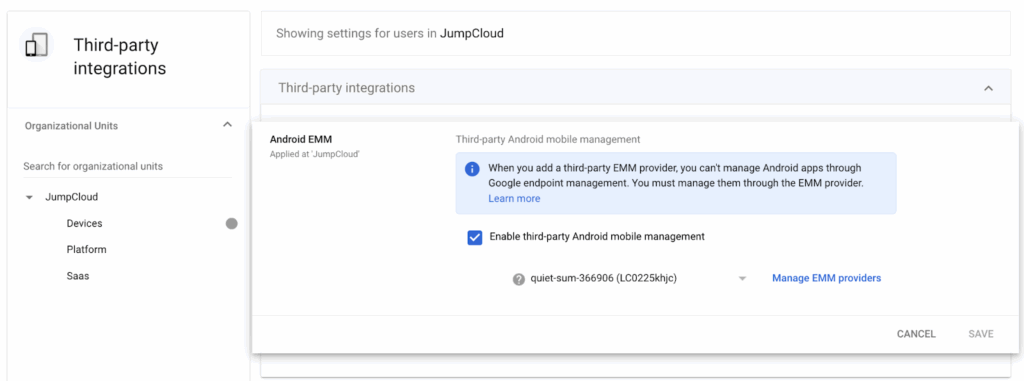Collapse the Organizational Units section
1024x381 pixels.
pyautogui.click(x=227, y=125)
